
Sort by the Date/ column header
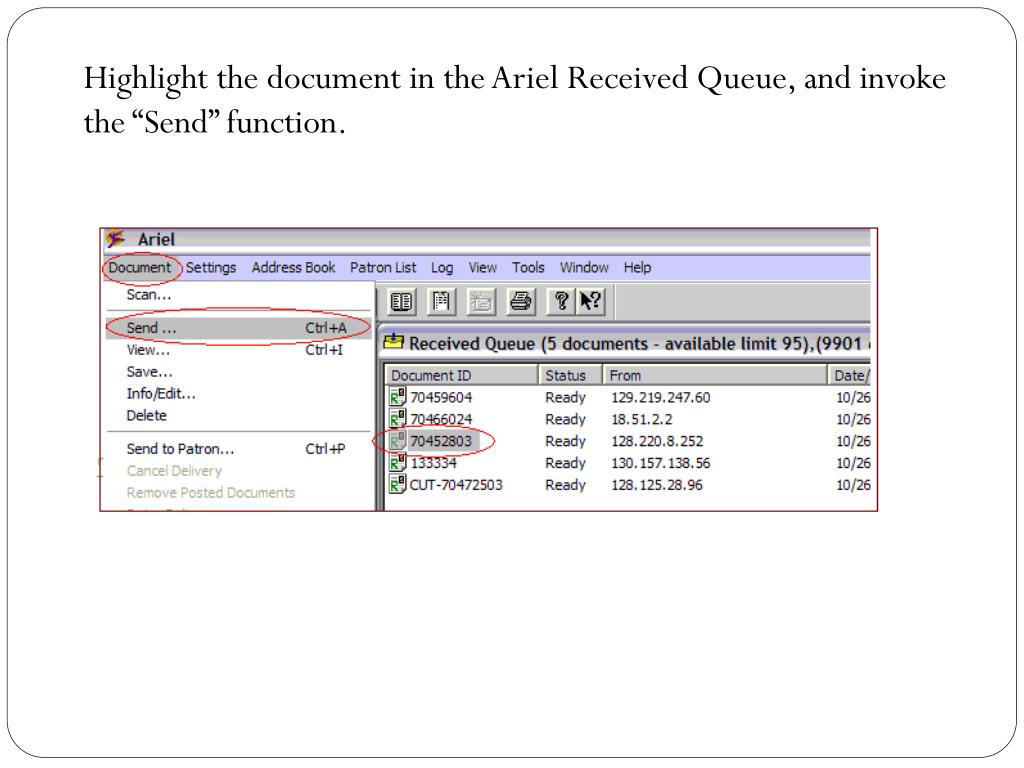(850, 376)
